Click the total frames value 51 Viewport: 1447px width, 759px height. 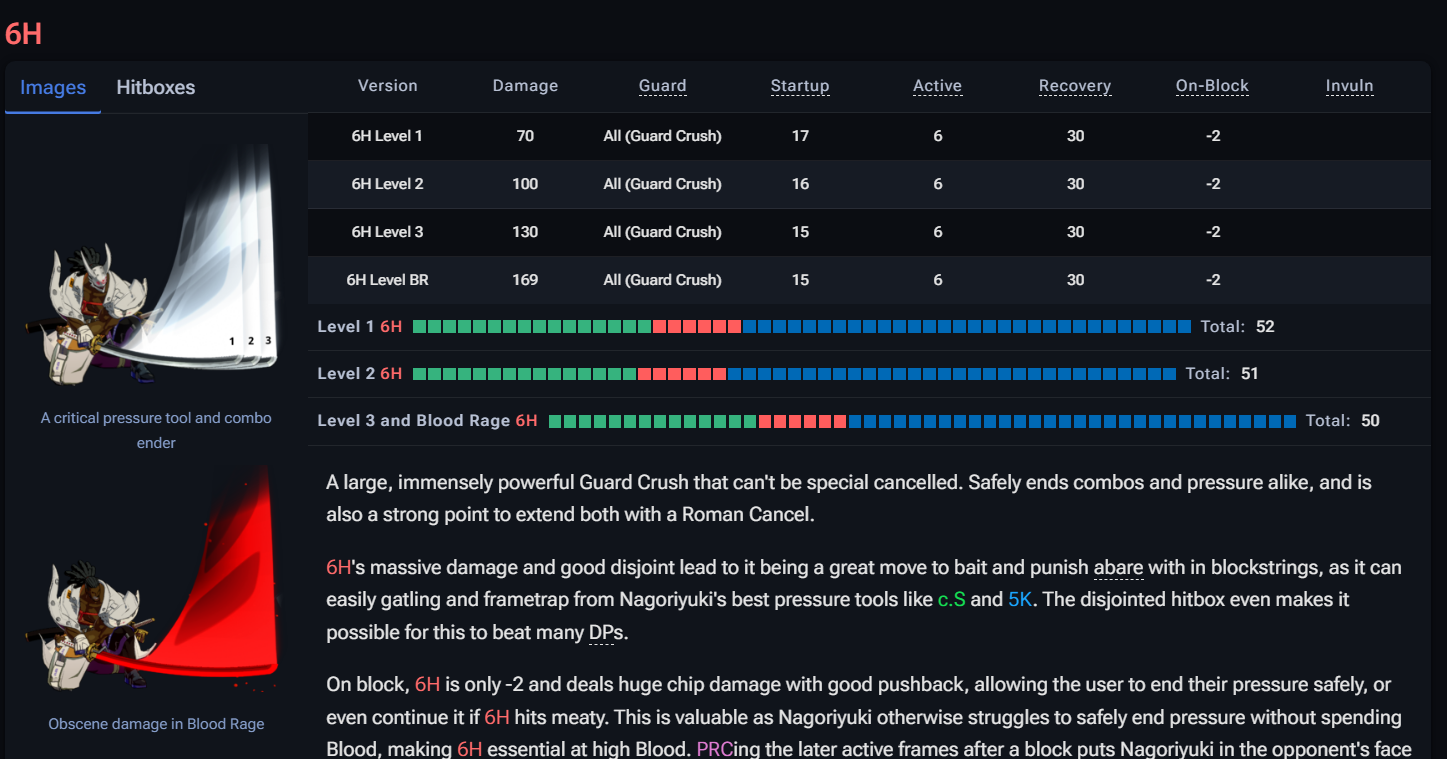pyautogui.click(x=1249, y=374)
